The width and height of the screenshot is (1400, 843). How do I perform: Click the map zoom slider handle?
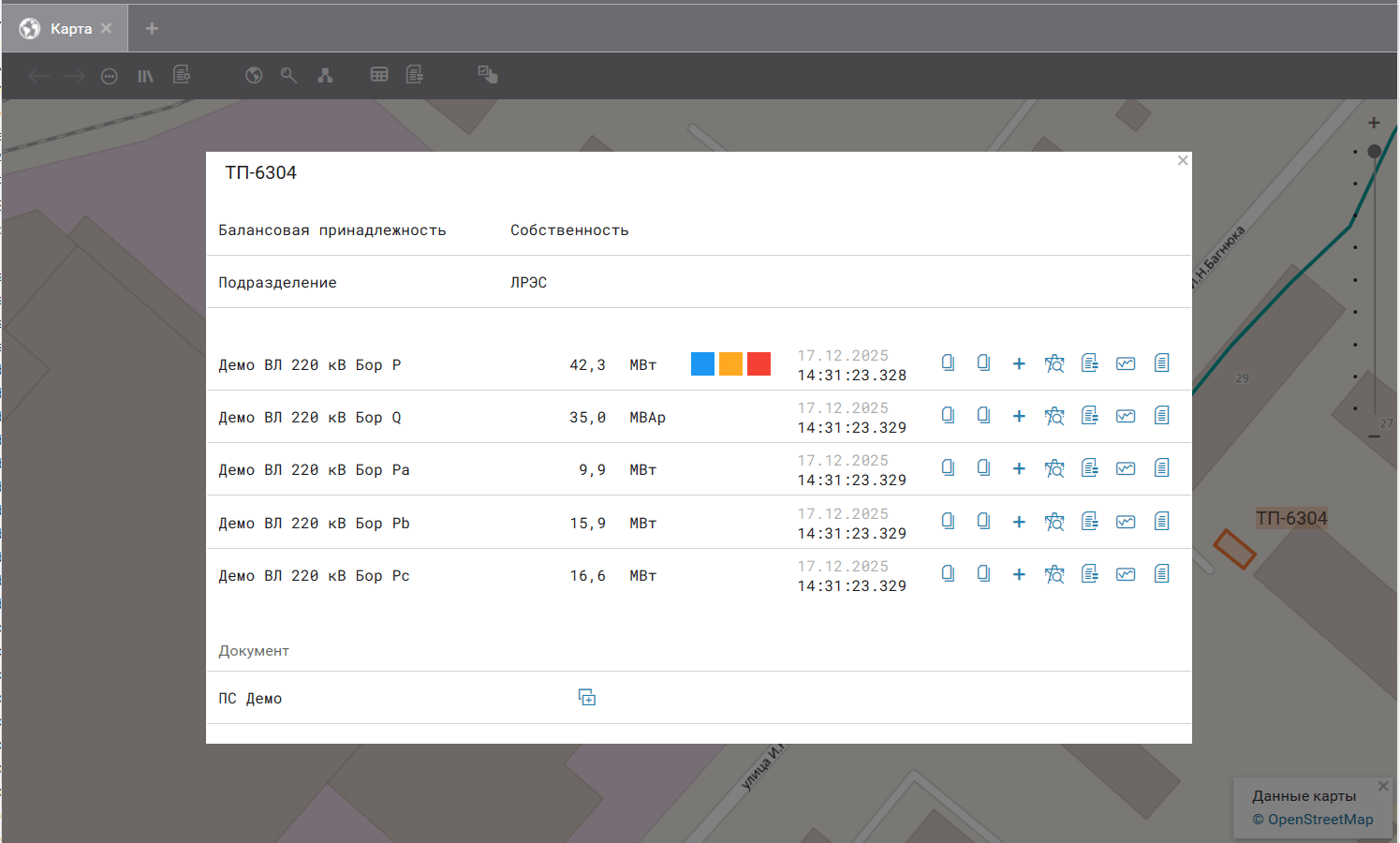[x=1374, y=152]
